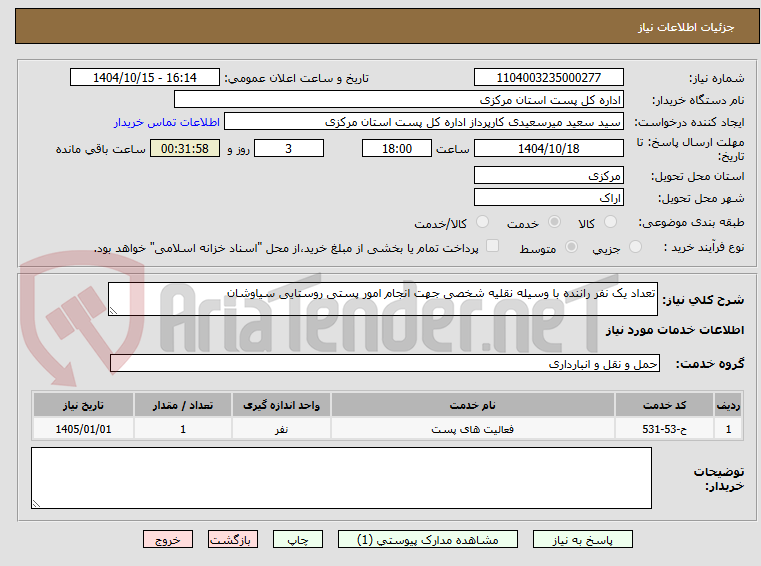Click the request creator name field
This screenshot has height=566, width=761.
click(x=424, y=122)
